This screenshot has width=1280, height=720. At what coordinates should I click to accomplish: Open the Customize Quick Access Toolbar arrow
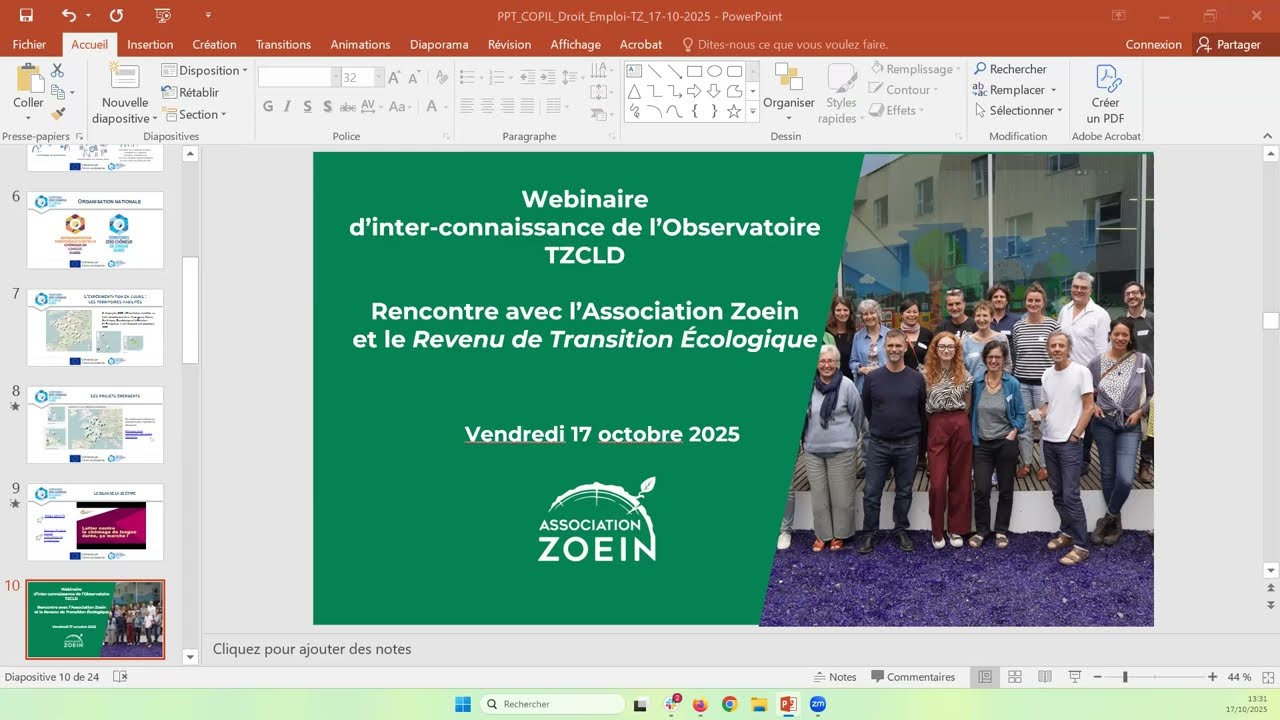point(208,15)
